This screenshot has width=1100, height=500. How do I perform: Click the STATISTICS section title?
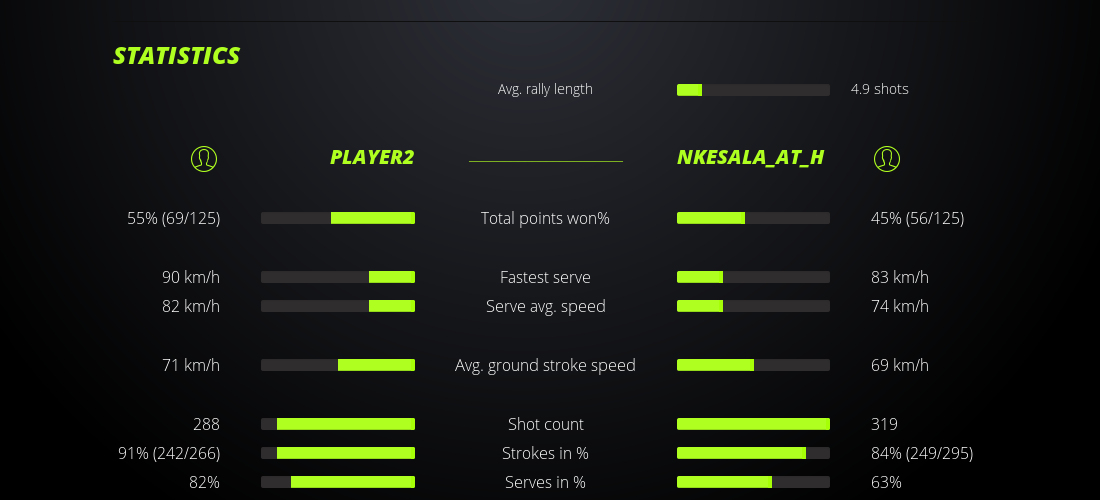pos(177,56)
